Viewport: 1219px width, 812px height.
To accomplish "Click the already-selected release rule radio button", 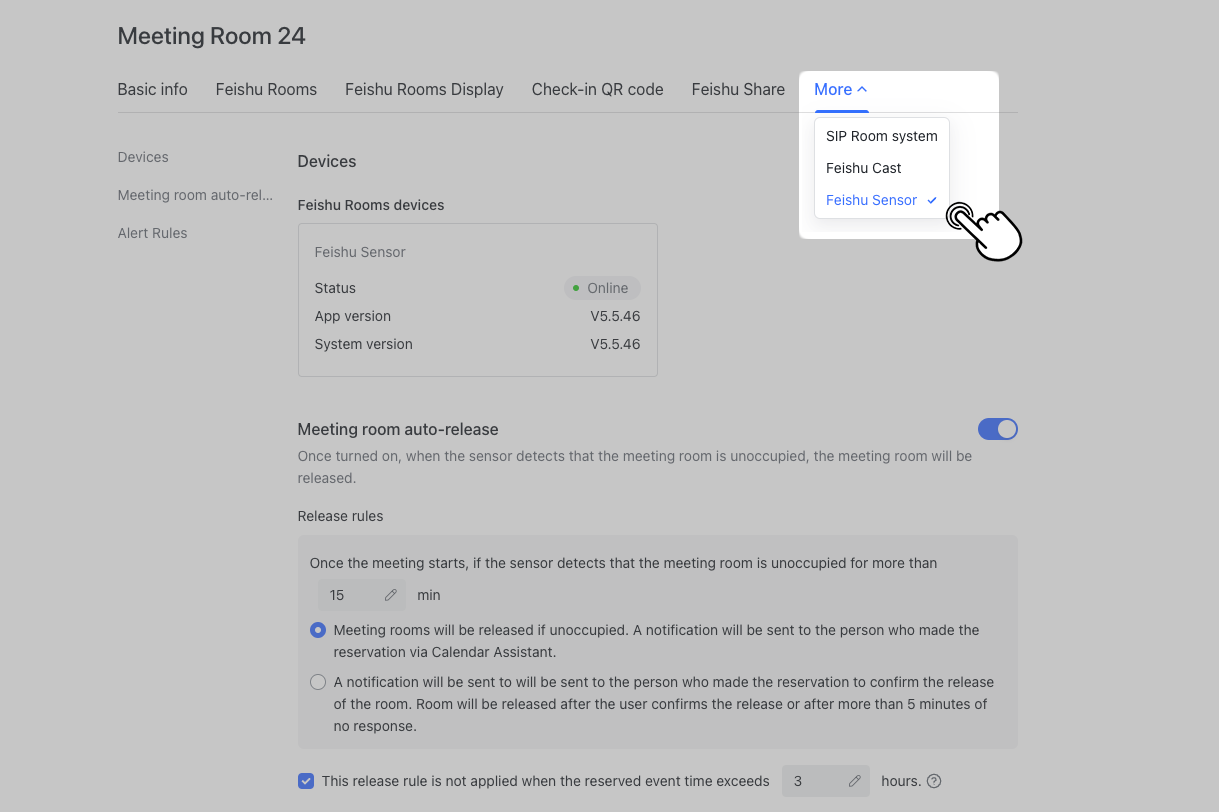I will (317, 630).
